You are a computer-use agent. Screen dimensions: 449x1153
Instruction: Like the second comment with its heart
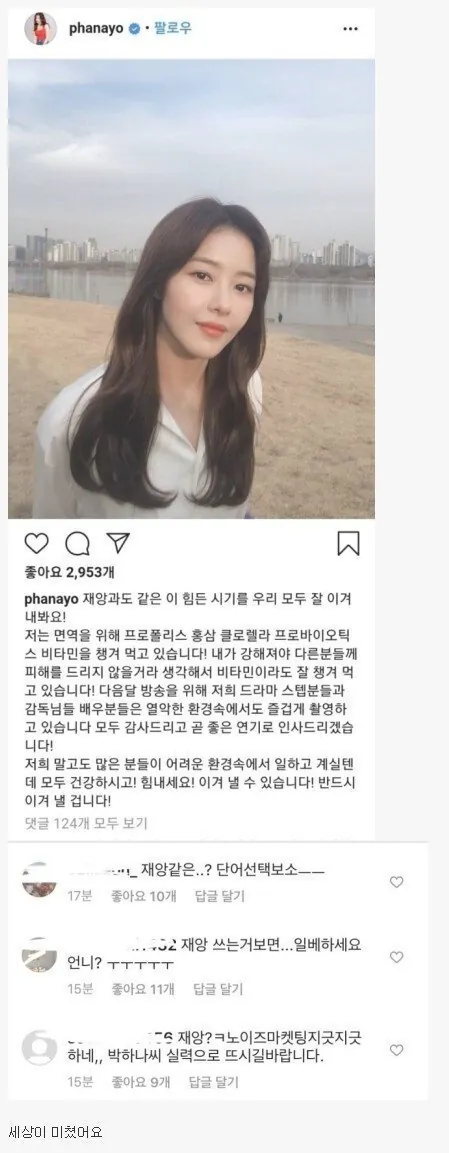coord(396,957)
